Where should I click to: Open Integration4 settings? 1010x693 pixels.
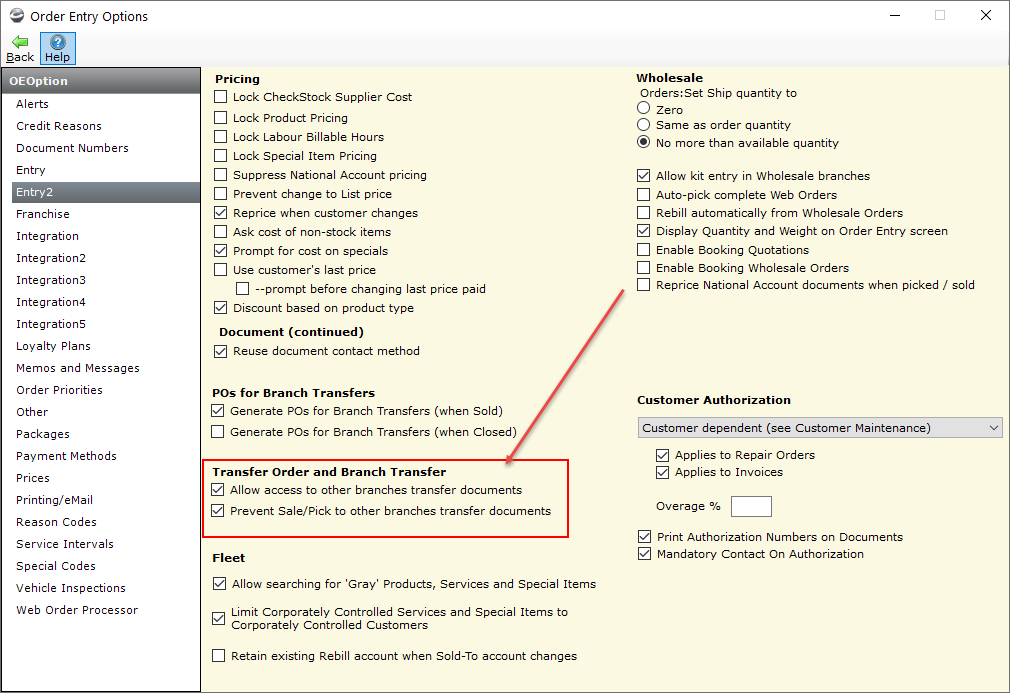tap(51, 301)
